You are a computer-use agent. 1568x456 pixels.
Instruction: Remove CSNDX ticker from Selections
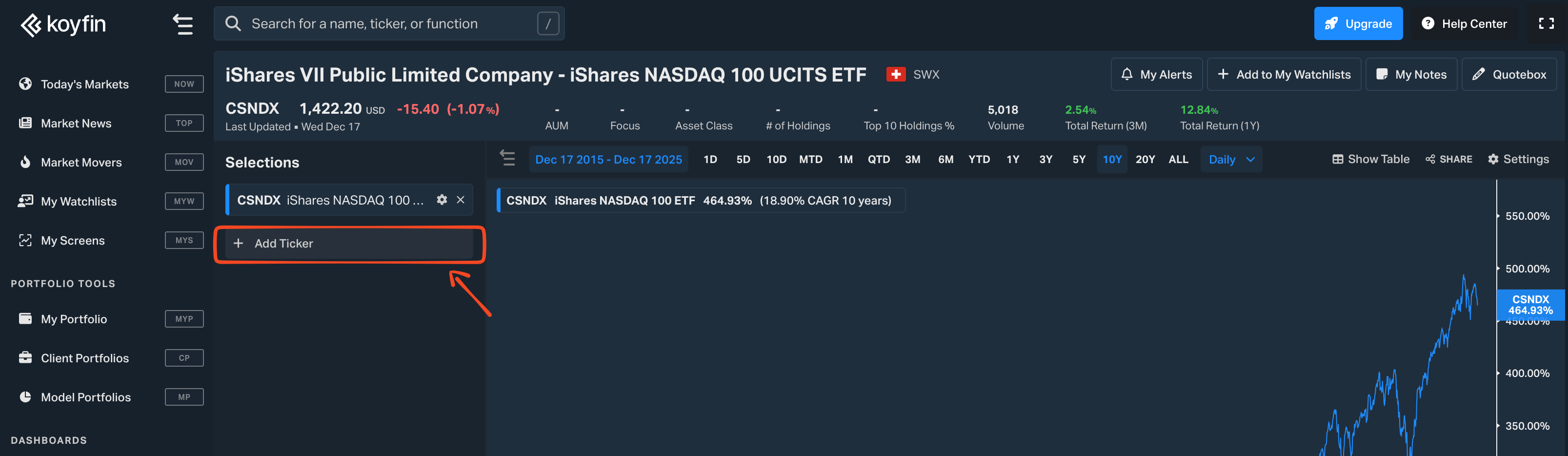461,200
